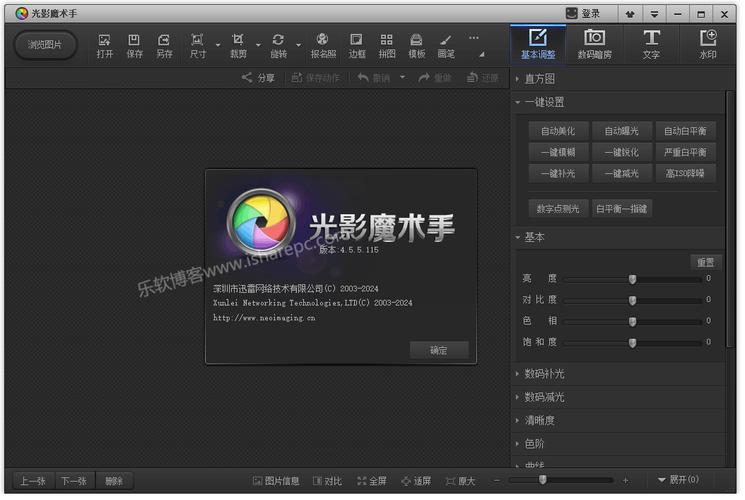Image resolution: width=745 pixels, height=500 pixels.
Task: Switch to the 数码暗房 tab
Action: pyautogui.click(x=594, y=44)
